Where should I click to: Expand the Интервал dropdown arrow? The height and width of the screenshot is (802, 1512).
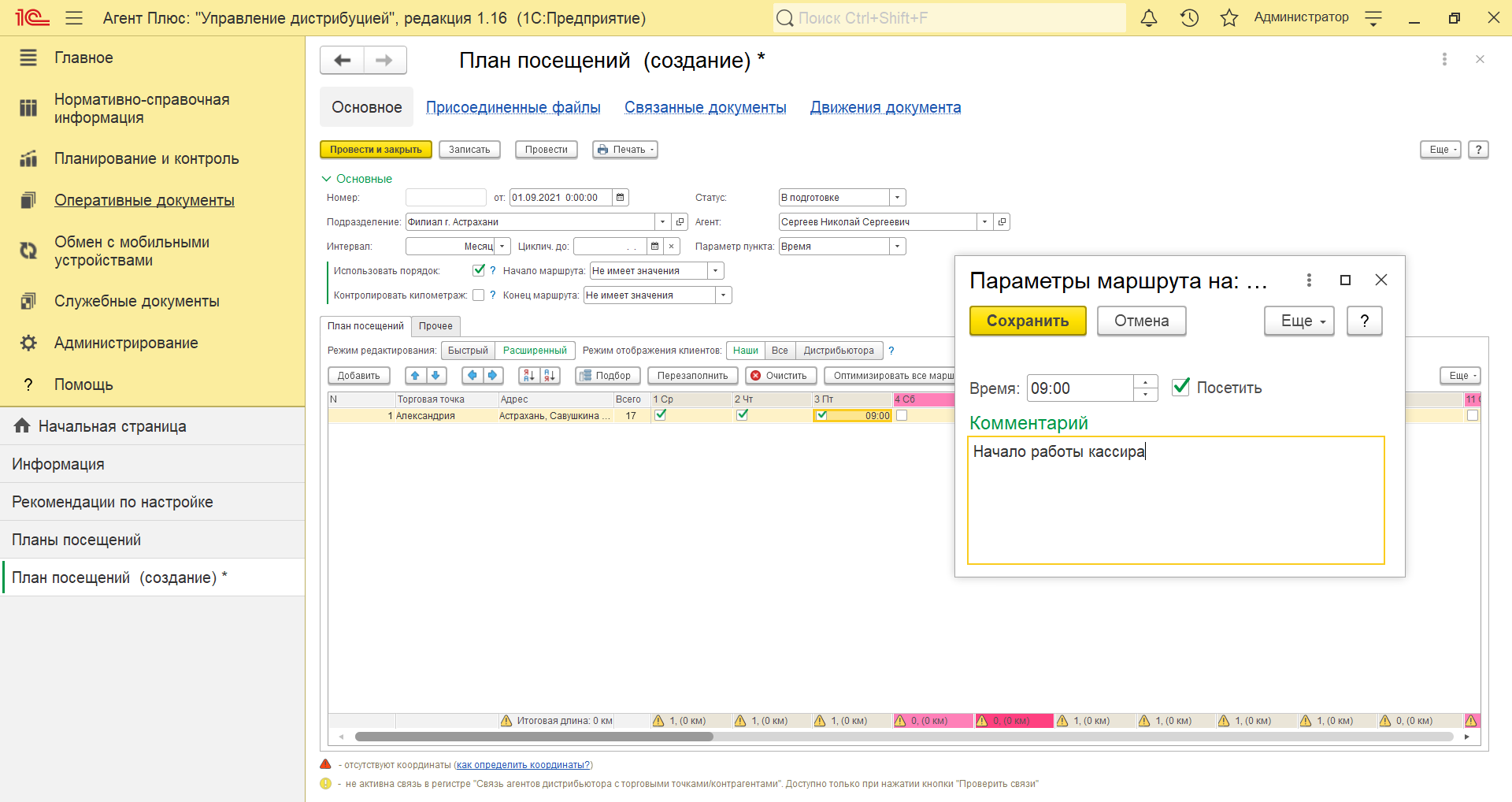502,247
